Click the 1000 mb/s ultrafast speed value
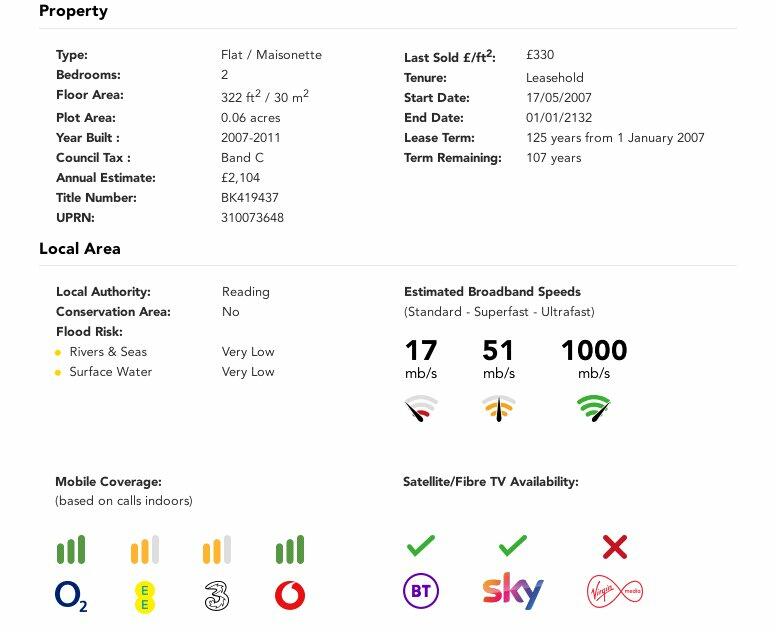 click(x=594, y=351)
